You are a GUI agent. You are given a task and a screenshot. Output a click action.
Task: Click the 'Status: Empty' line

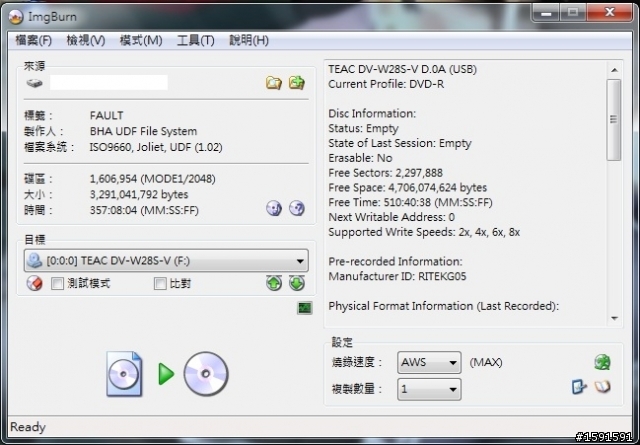(x=363, y=129)
